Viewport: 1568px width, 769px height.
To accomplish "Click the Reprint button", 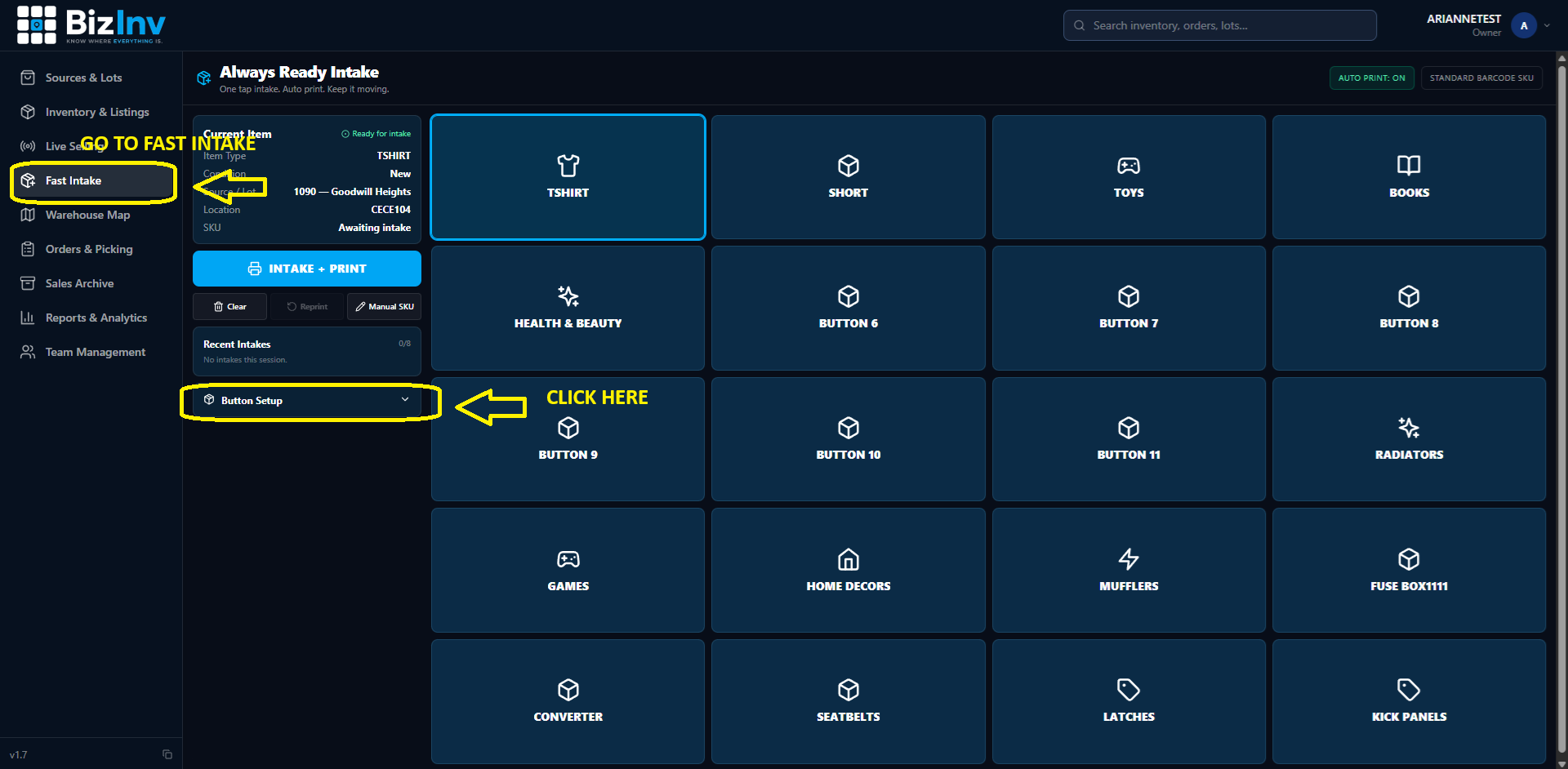I will tap(307, 306).
